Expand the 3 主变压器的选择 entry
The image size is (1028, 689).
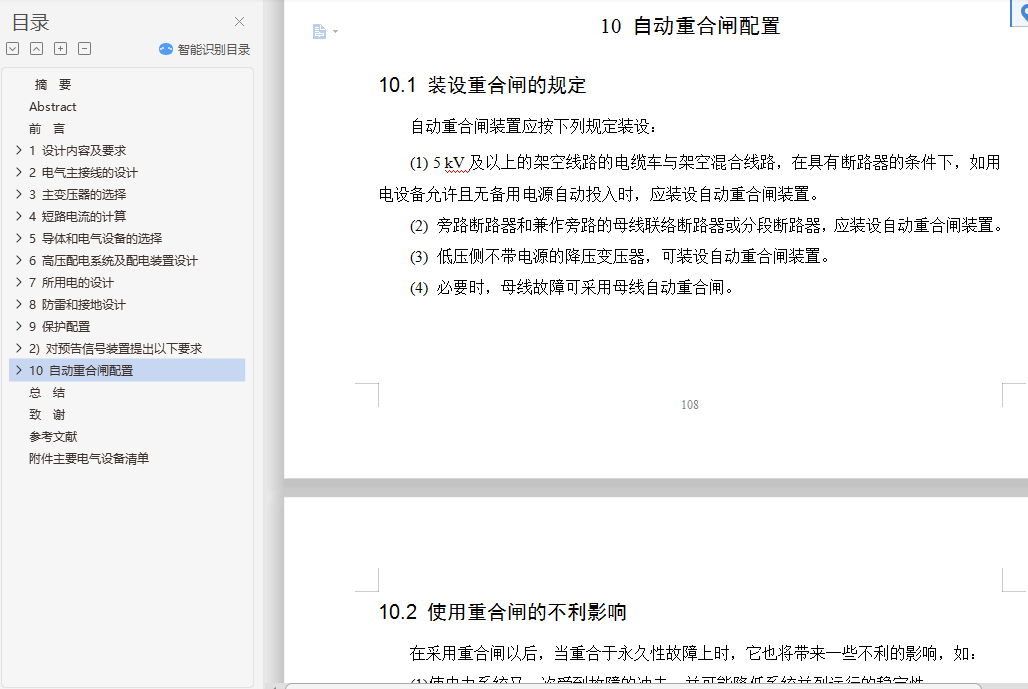pyautogui.click(x=18, y=194)
